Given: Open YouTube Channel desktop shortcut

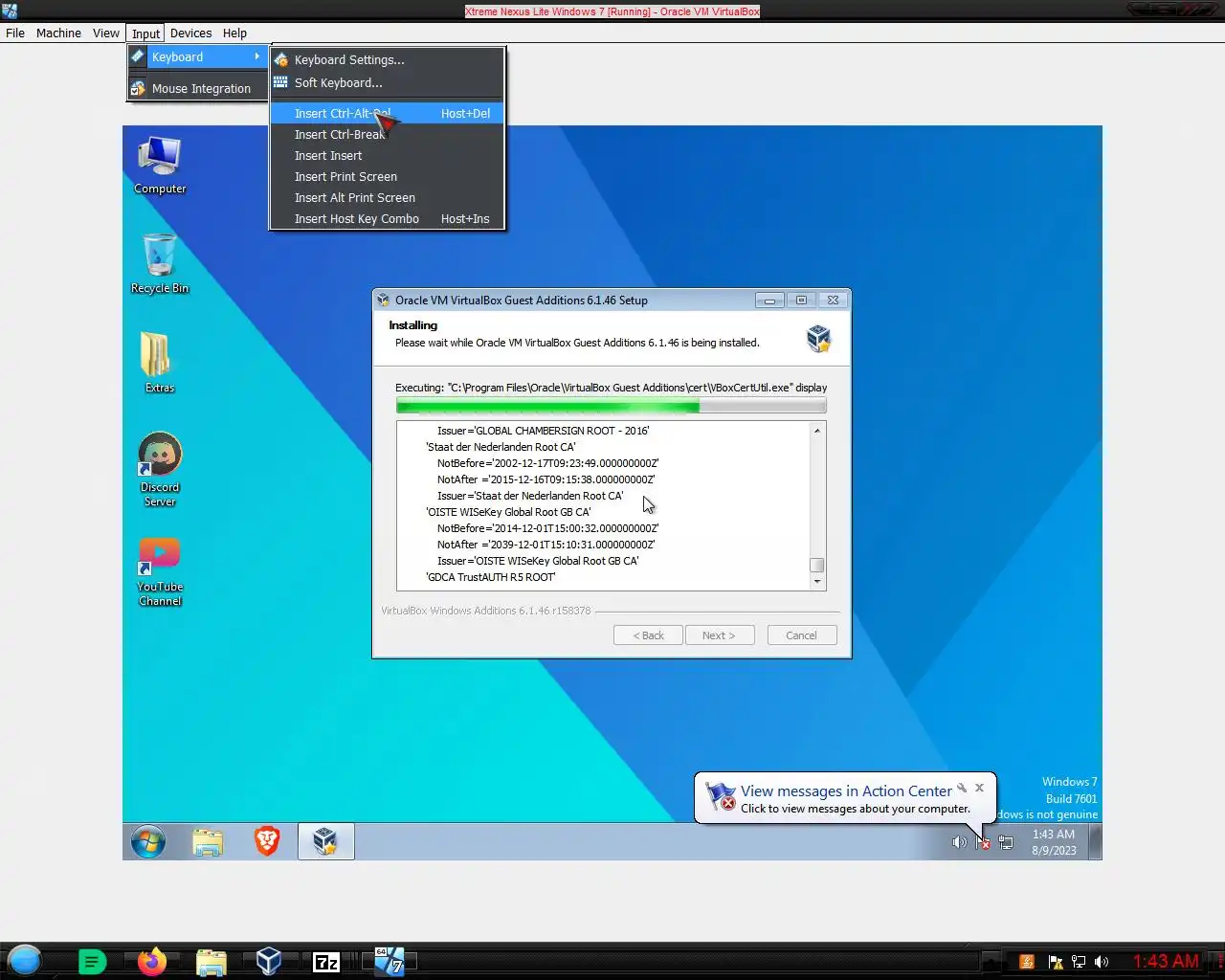Looking at the screenshot, I should coord(159,571).
